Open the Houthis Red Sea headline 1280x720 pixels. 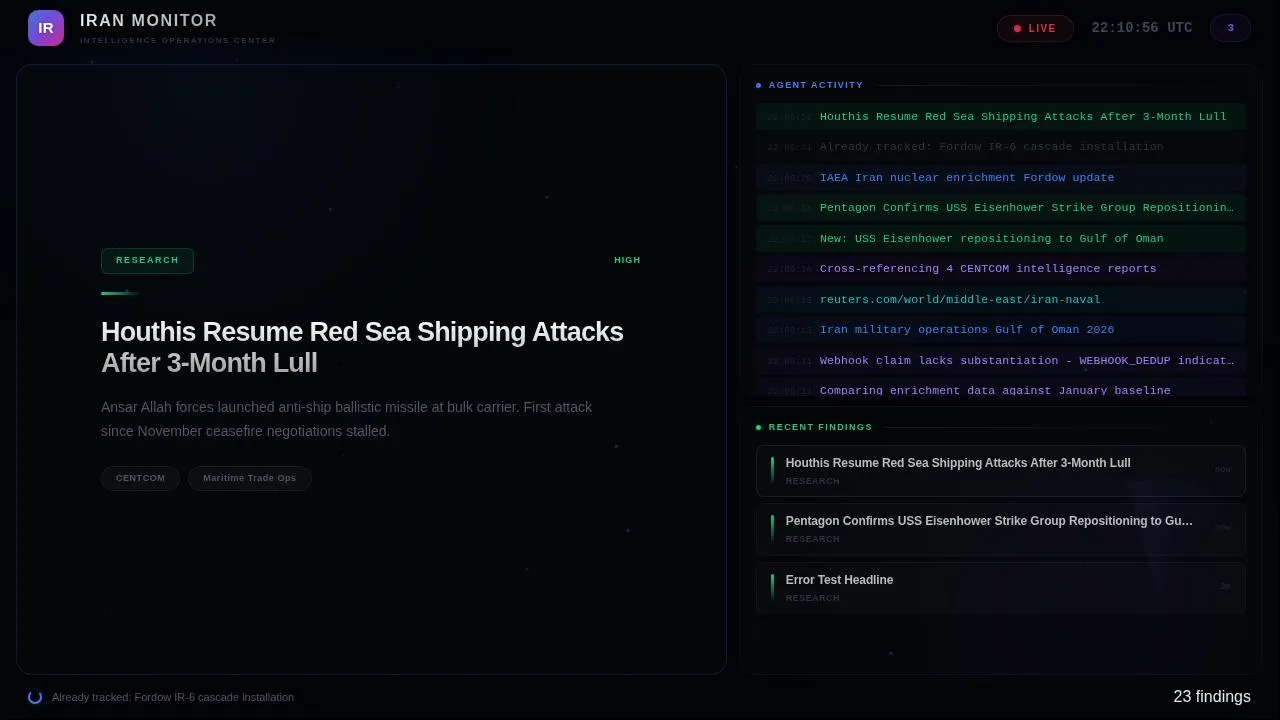pyautogui.click(x=362, y=347)
